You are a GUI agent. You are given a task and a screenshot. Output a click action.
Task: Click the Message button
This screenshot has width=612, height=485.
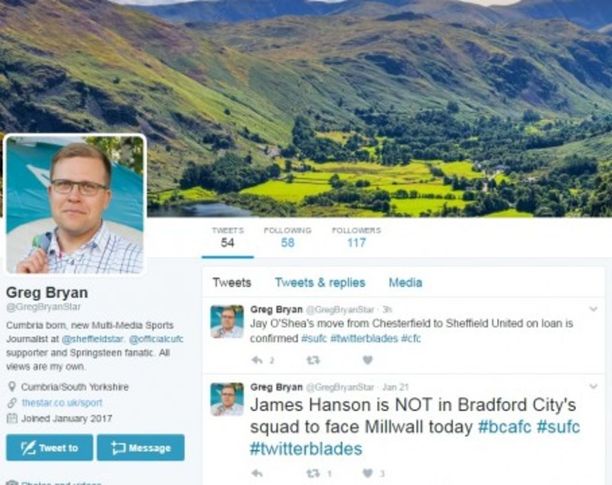click(141, 448)
